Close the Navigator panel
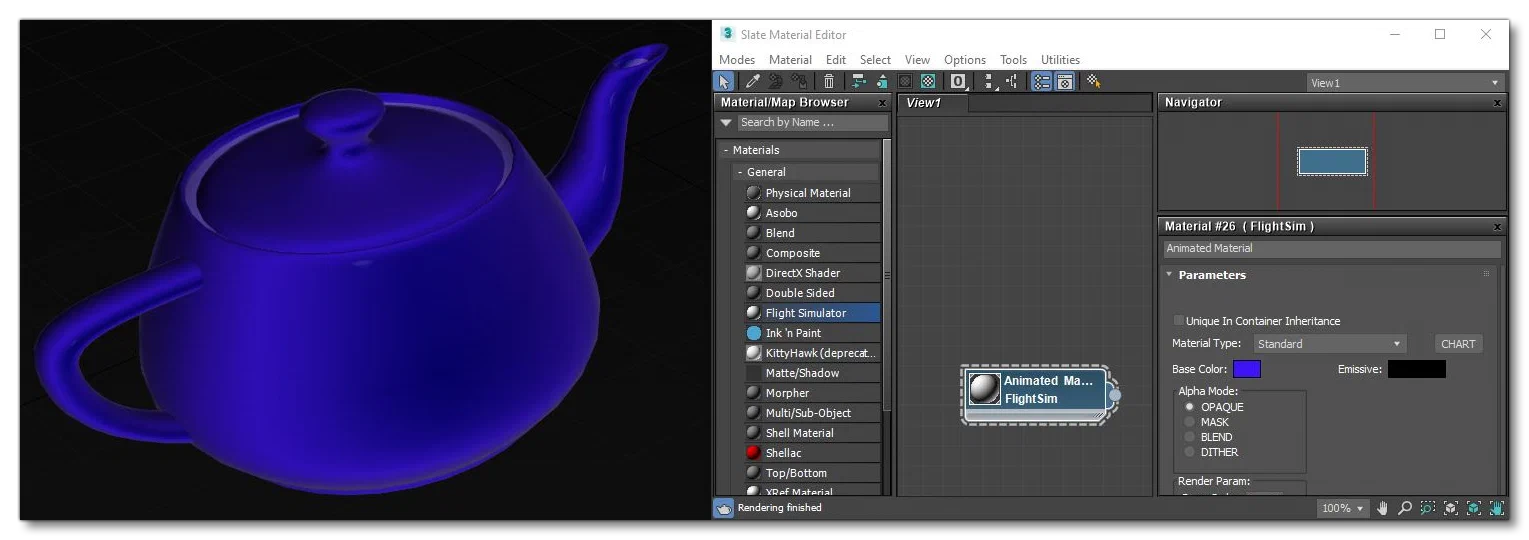Viewport: 1529px width, 540px height. tap(1497, 103)
